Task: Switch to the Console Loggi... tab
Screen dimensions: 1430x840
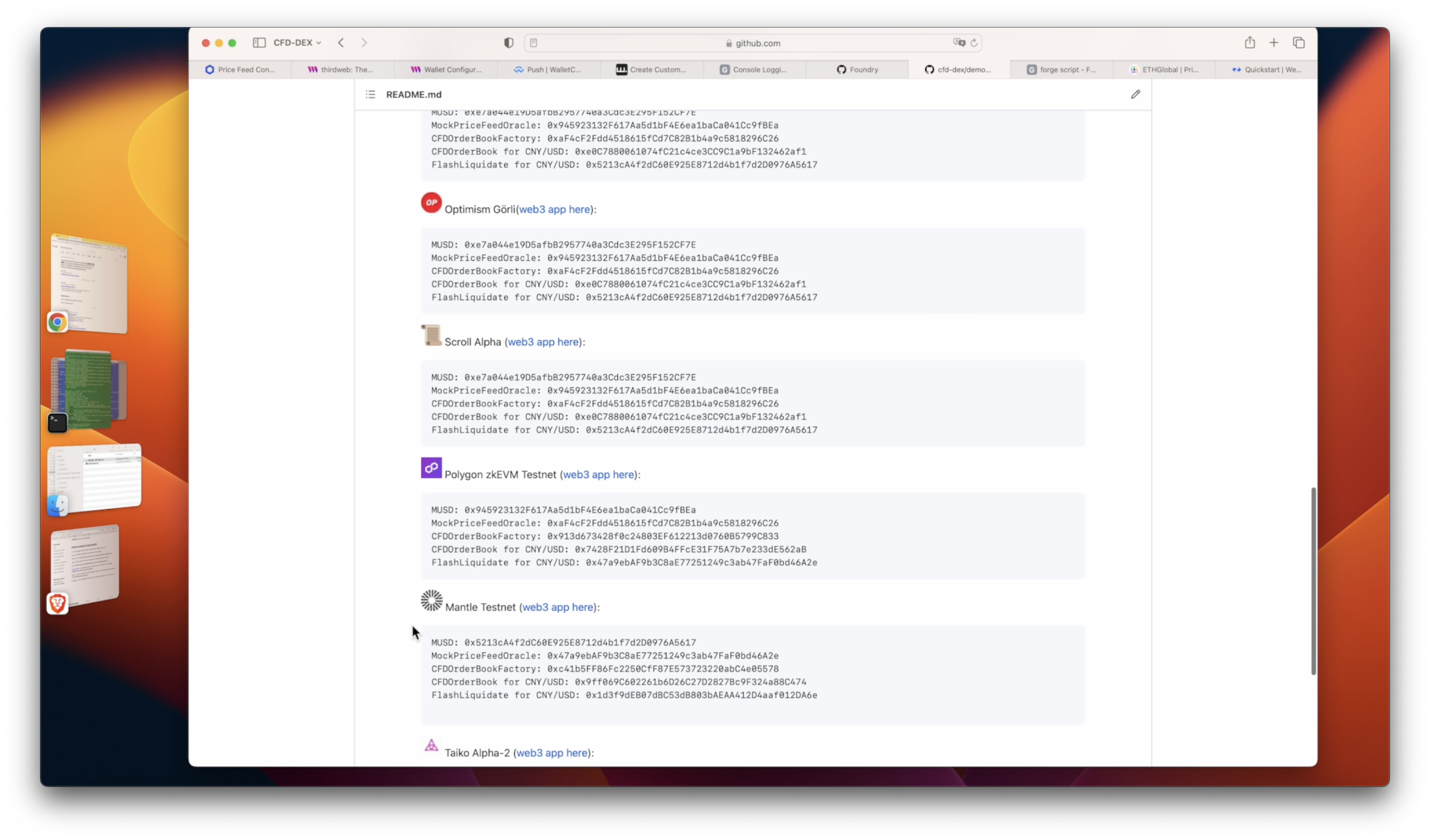Action: [x=754, y=69]
